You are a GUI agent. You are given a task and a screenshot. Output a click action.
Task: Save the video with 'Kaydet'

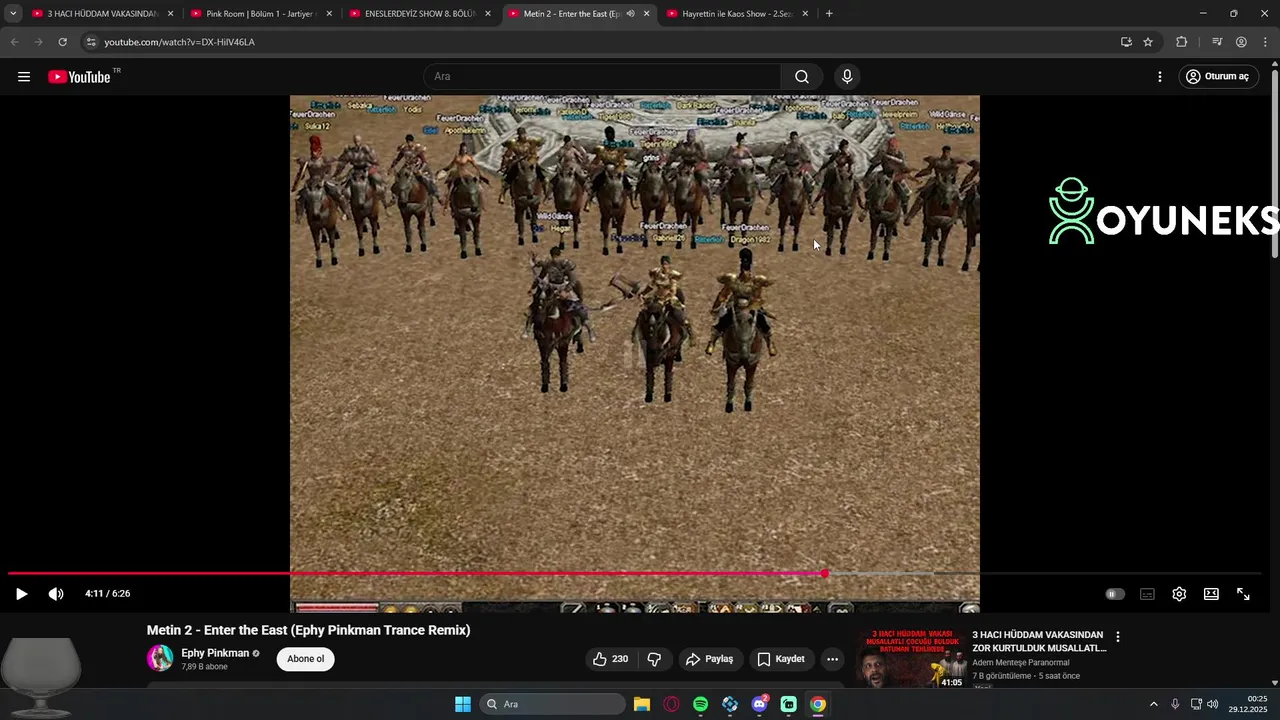[781, 659]
